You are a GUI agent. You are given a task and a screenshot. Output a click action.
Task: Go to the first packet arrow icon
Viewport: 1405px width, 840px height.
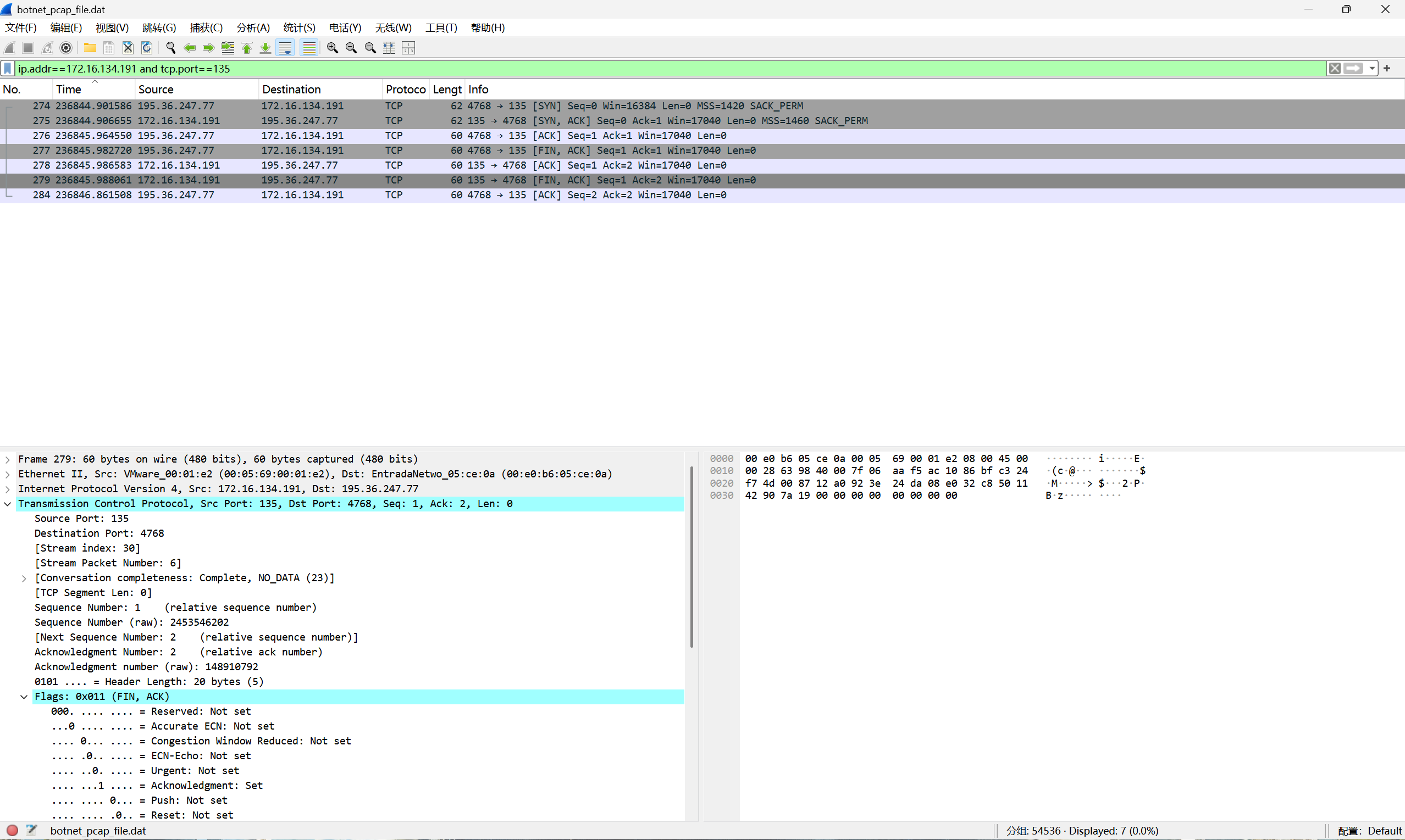click(247, 48)
